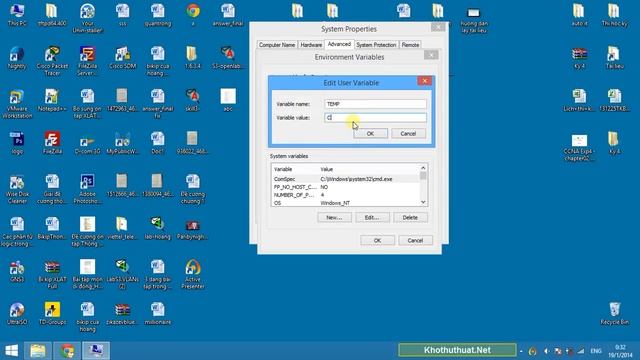
Task: Select the Advanced tab
Action: (x=339, y=44)
